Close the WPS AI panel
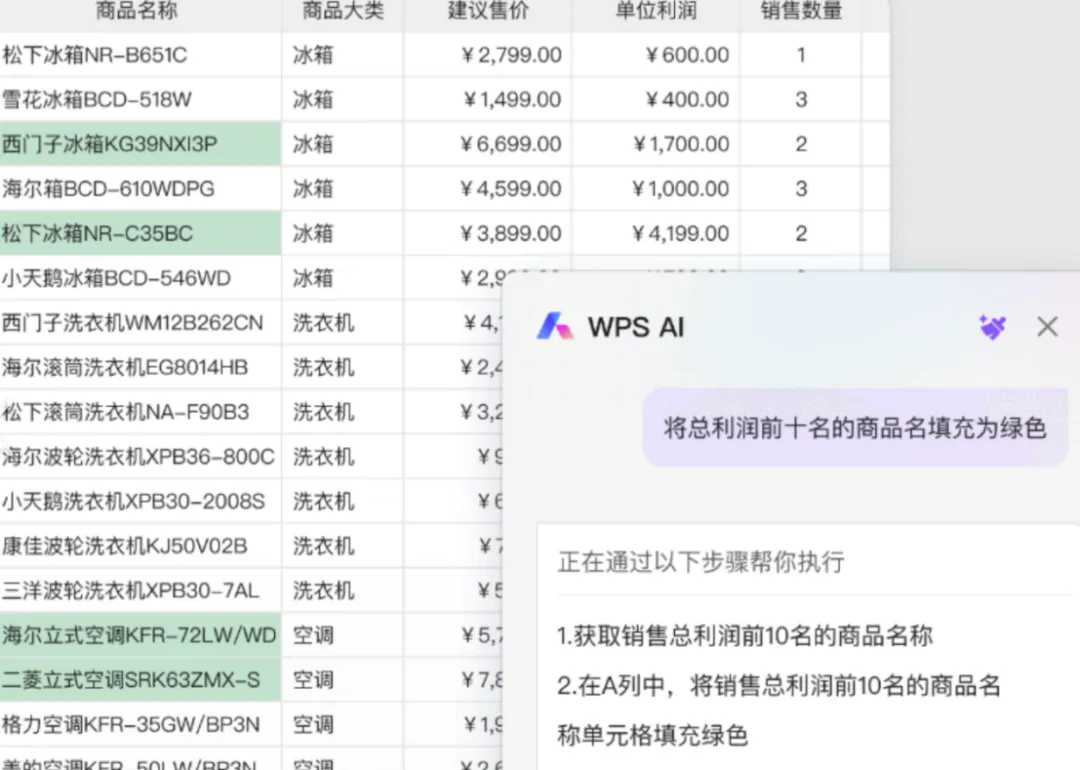1080x770 pixels. coord(1047,326)
